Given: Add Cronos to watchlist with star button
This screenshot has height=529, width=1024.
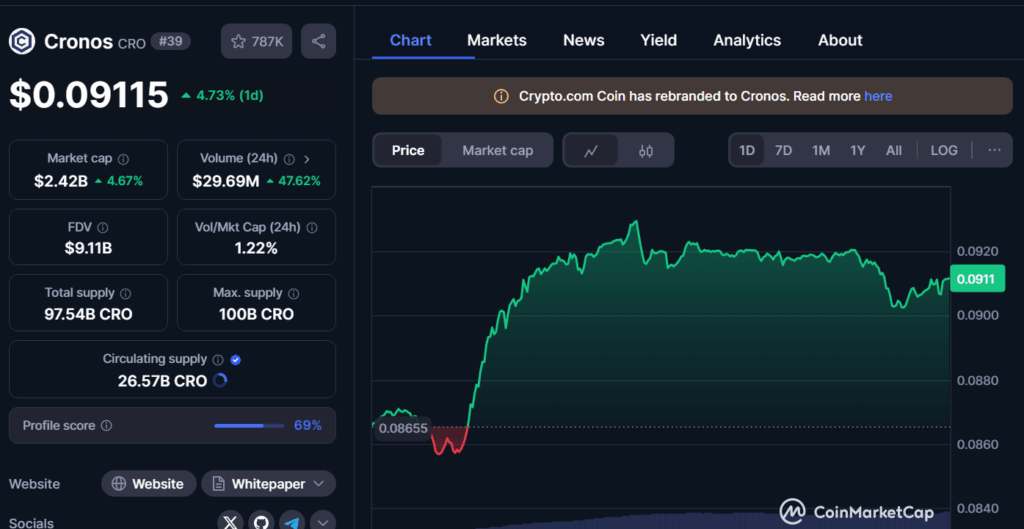Looking at the screenshot, I should click(x=257, y=42).
